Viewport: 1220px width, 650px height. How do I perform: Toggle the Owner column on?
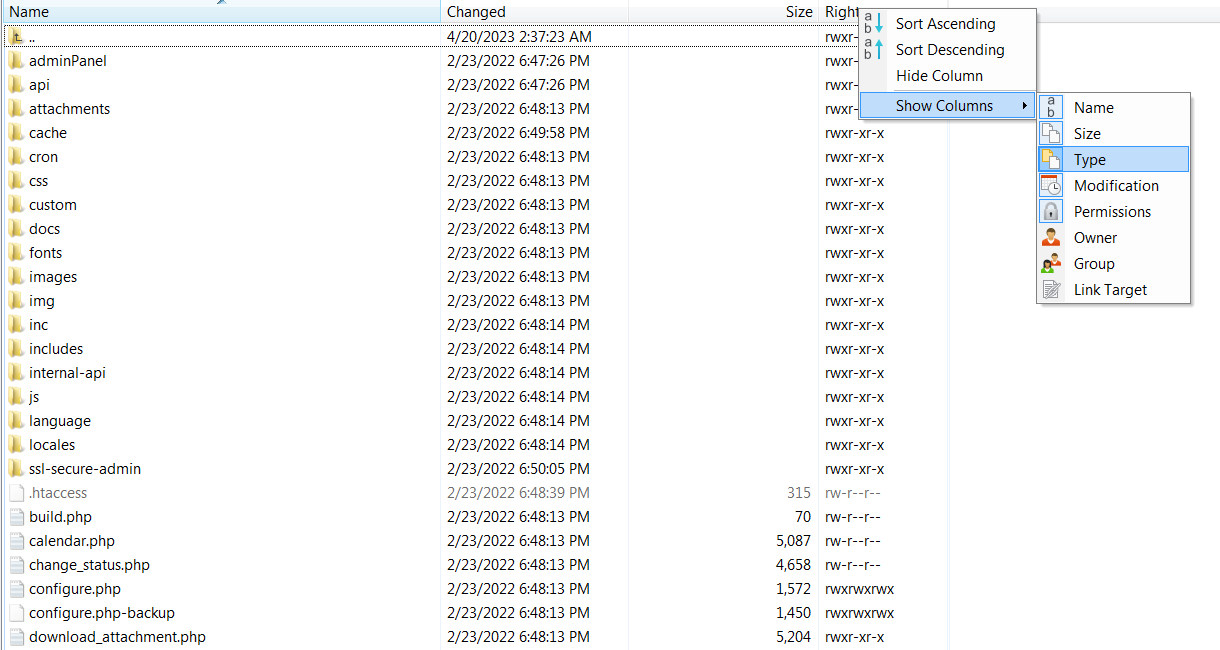pyautogui.click(x=1095, y=238)
